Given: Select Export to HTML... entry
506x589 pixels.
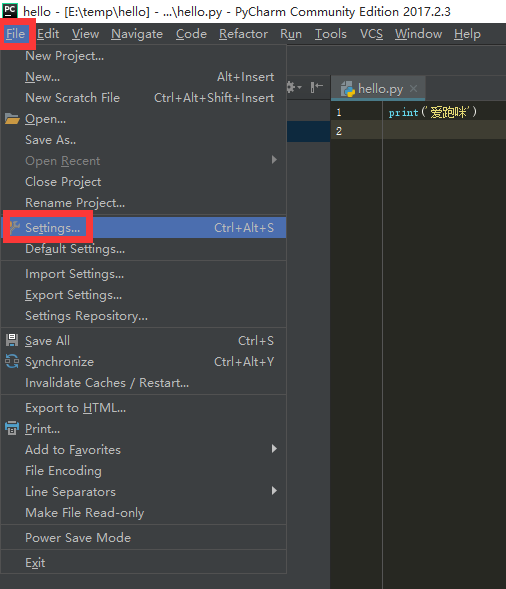Looking at the screenshot, I should click(x=143, y=408).
